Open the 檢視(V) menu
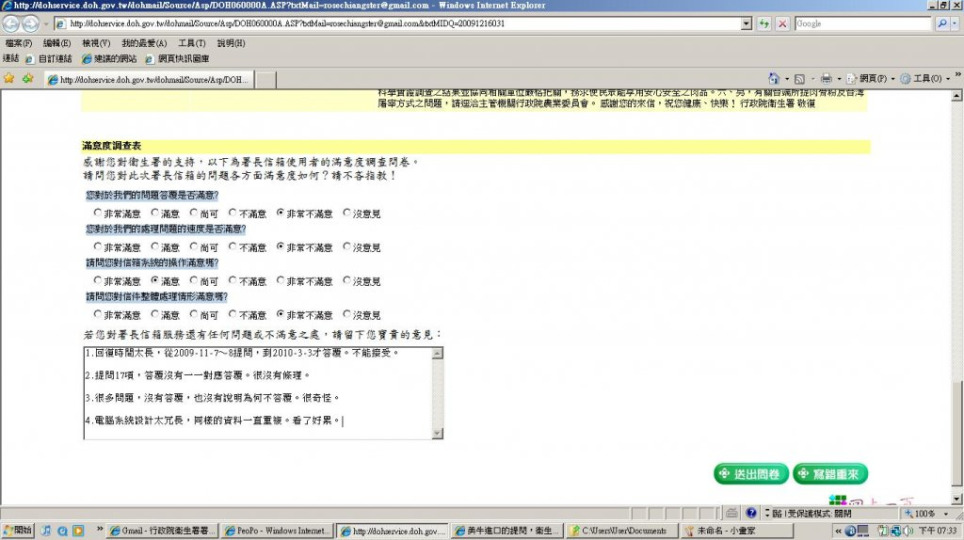Viewport: 964px width, 540px height. [96, 43]
